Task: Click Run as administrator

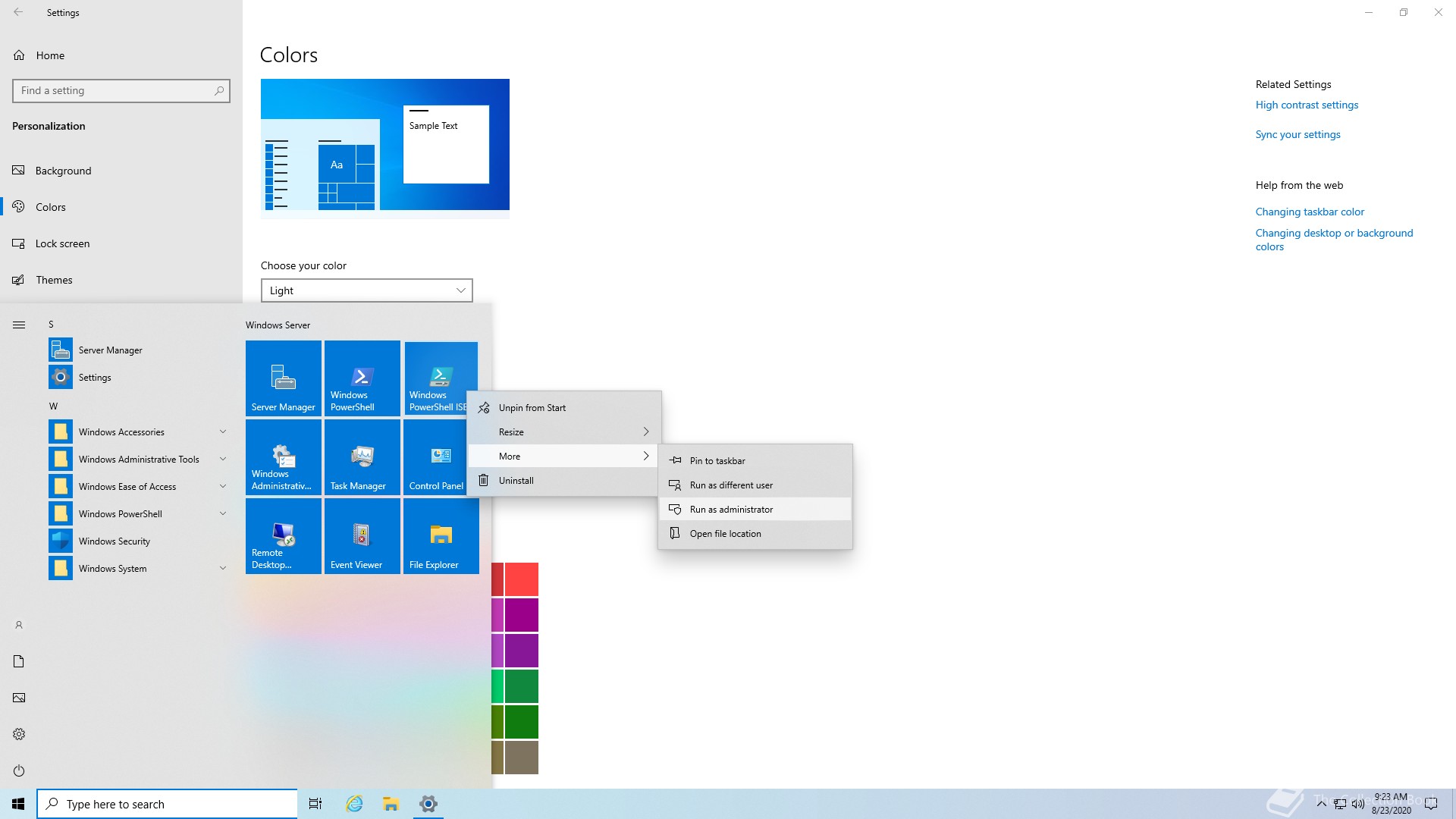Action: pos(755,509)
